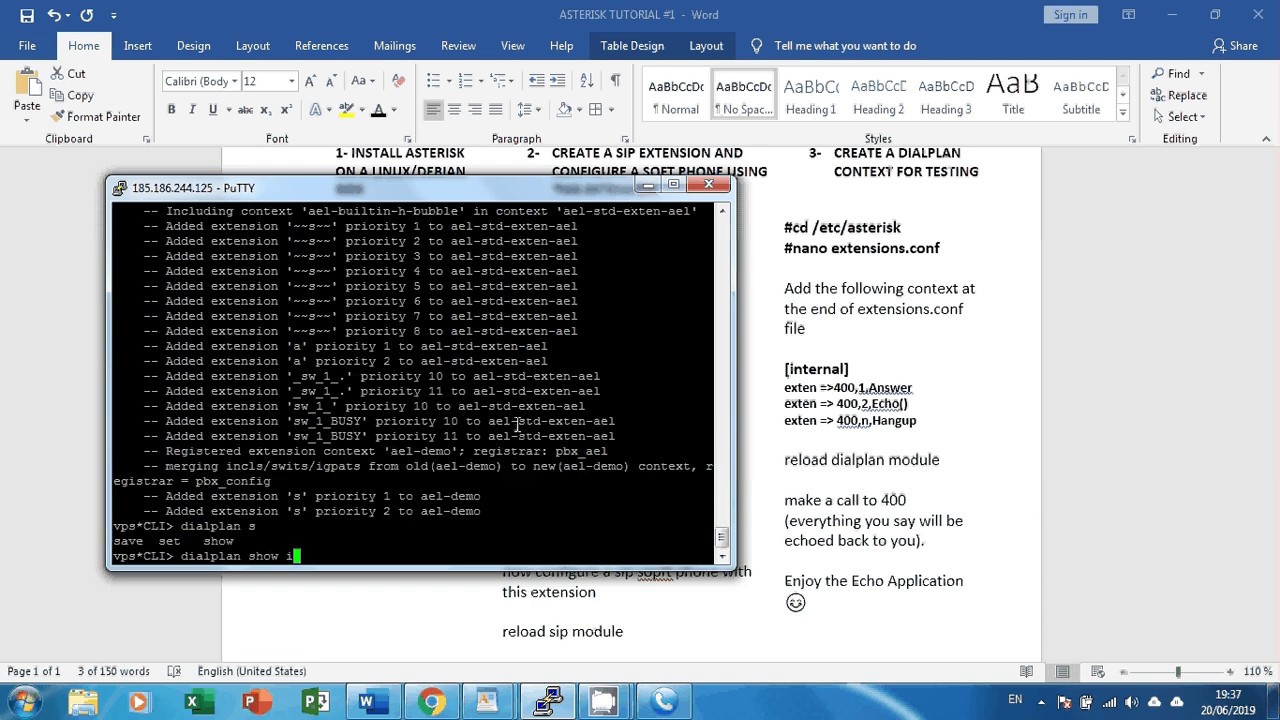Open the Windows Start menu
1280x720 pixels.
(25, 701)
